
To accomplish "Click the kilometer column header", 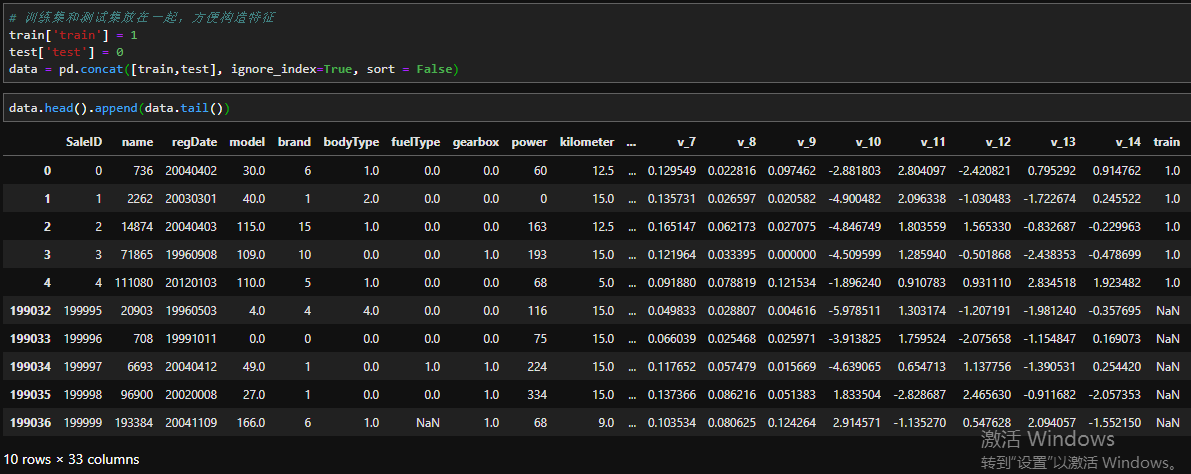I will [x=587, y=142].
